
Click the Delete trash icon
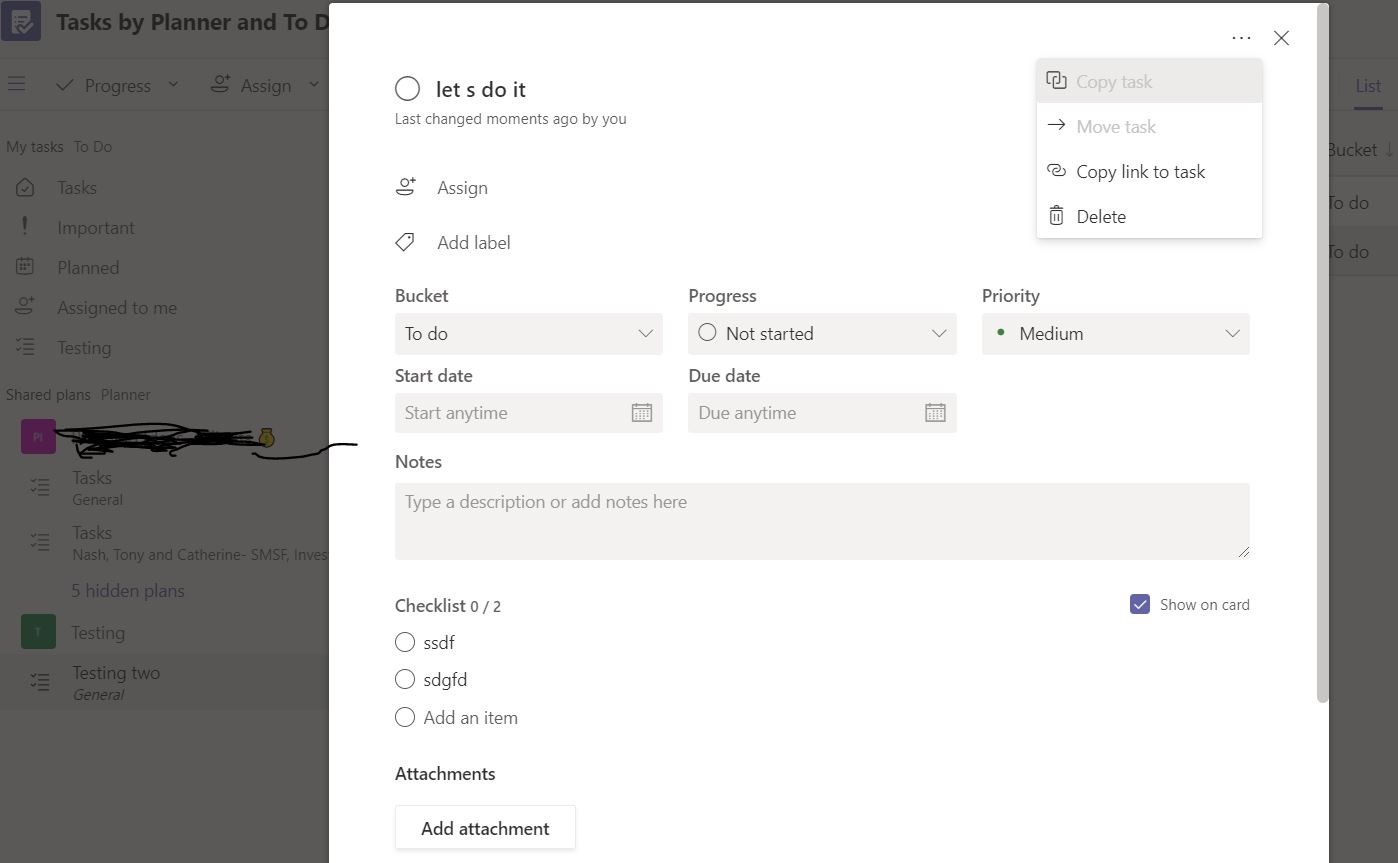[x=1056, y=215]
